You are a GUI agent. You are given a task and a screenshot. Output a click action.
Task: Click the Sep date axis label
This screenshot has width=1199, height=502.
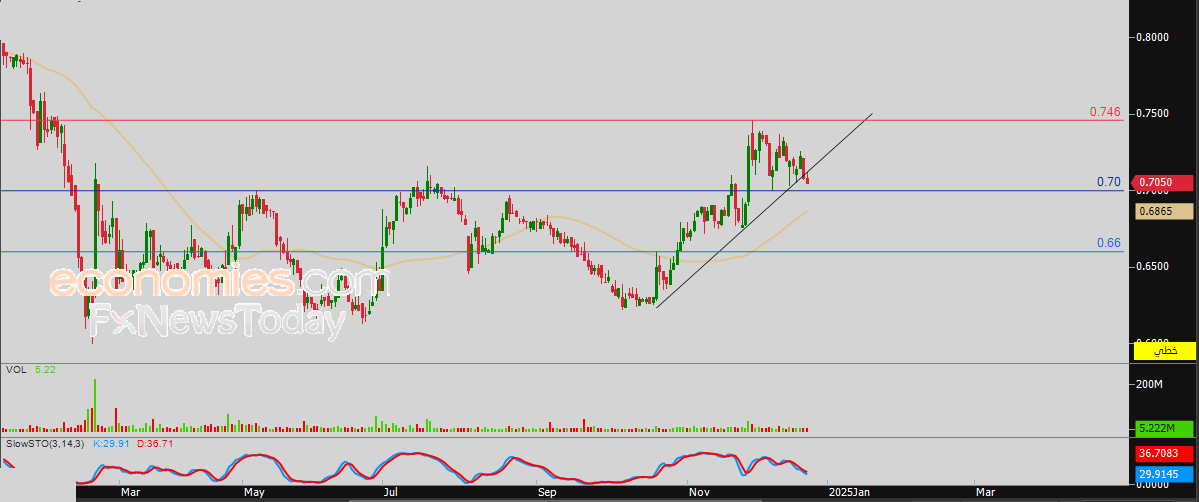[547, 492]
